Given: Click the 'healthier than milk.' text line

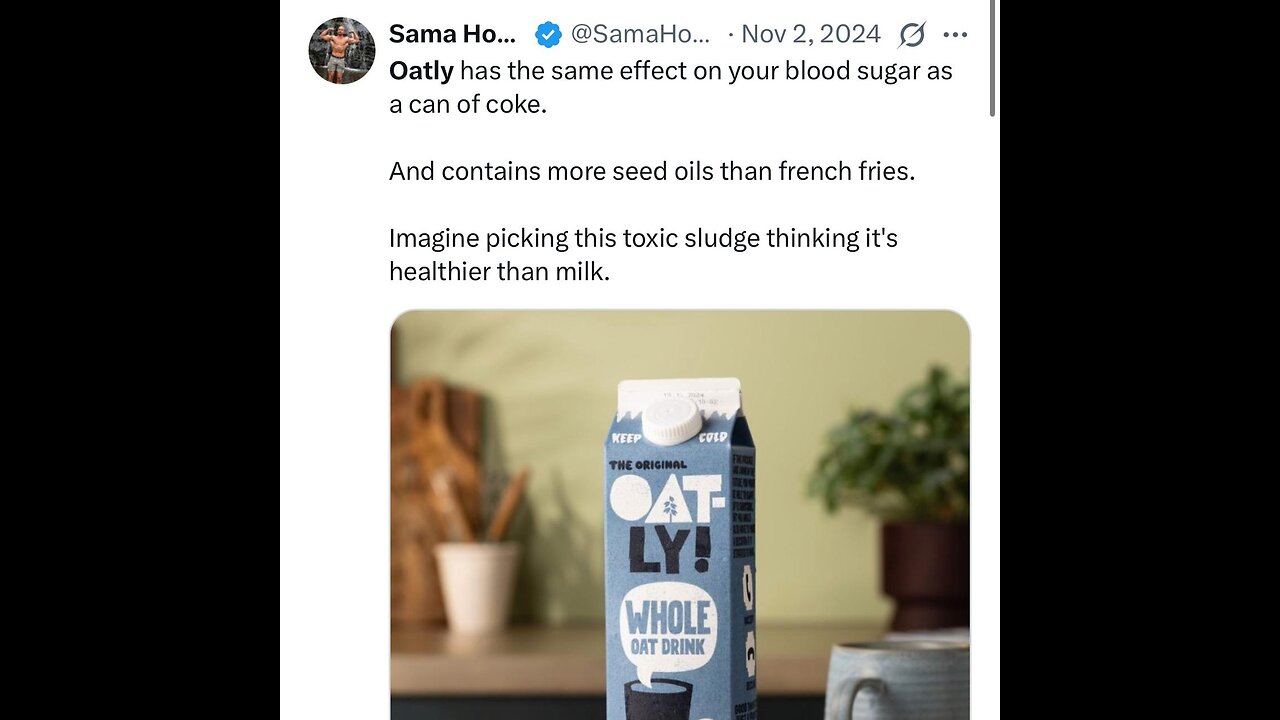Looking at the screenshot, I should point(499,271).
